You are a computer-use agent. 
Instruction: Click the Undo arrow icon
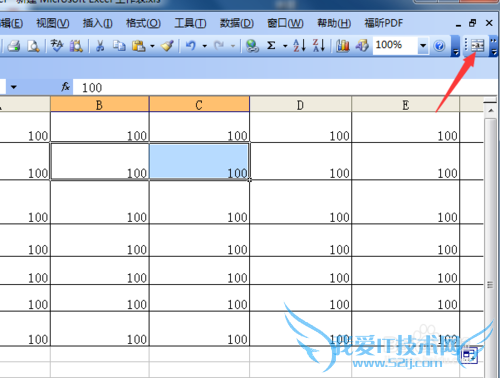(x=191, y=45)
